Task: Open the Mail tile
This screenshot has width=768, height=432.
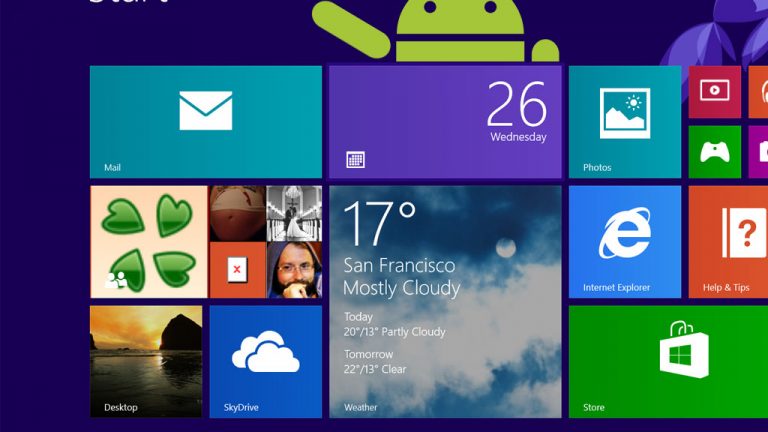Action: [205, 122]
